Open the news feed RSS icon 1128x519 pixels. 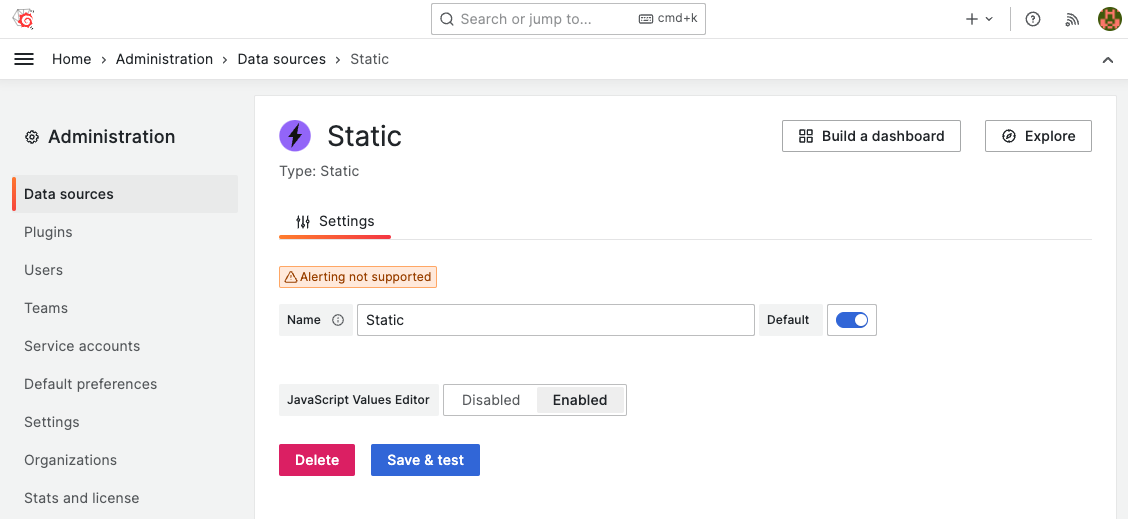point(1073,19)
